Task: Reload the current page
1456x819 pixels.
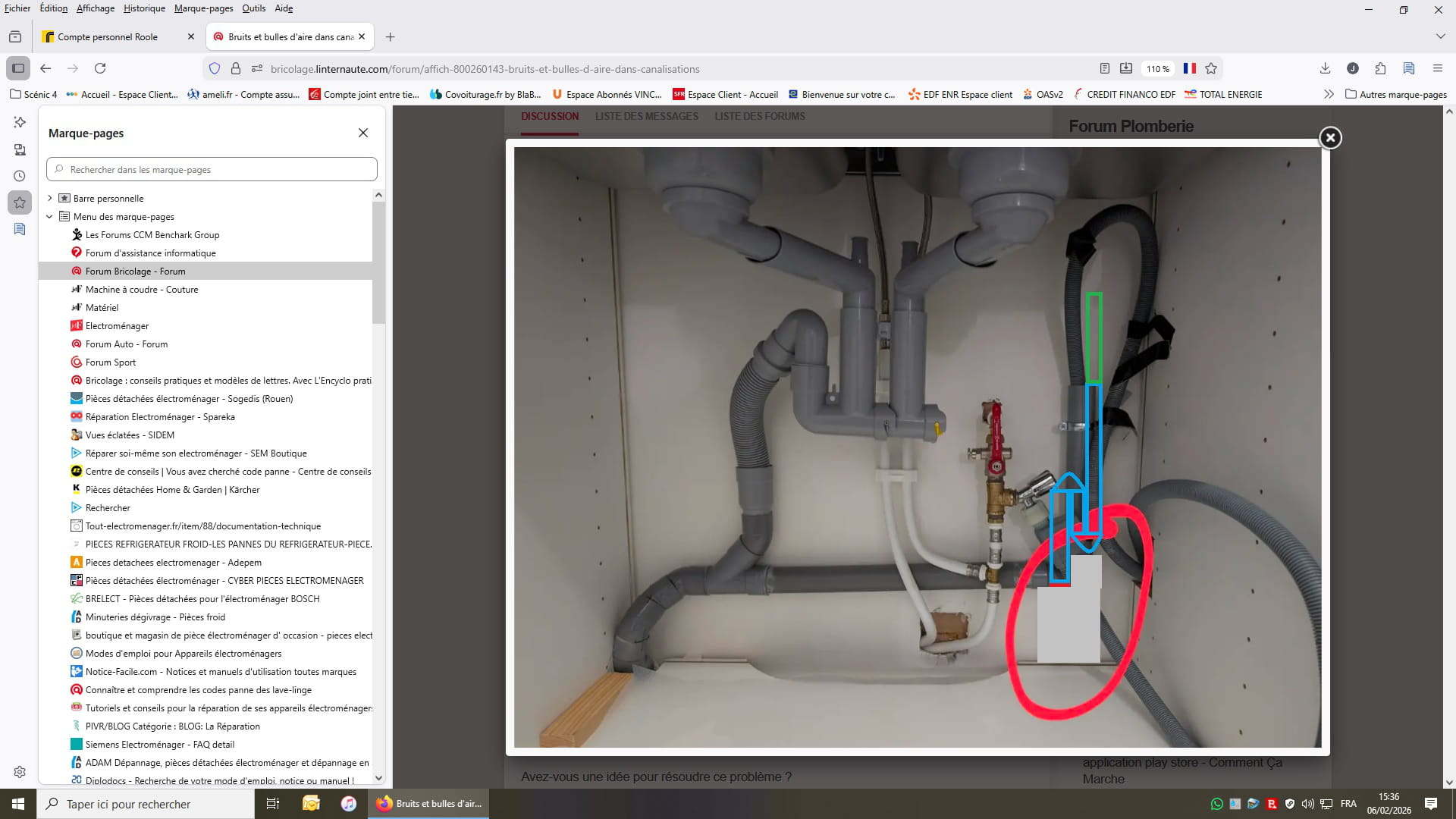Action: click(x=100, y=68)
